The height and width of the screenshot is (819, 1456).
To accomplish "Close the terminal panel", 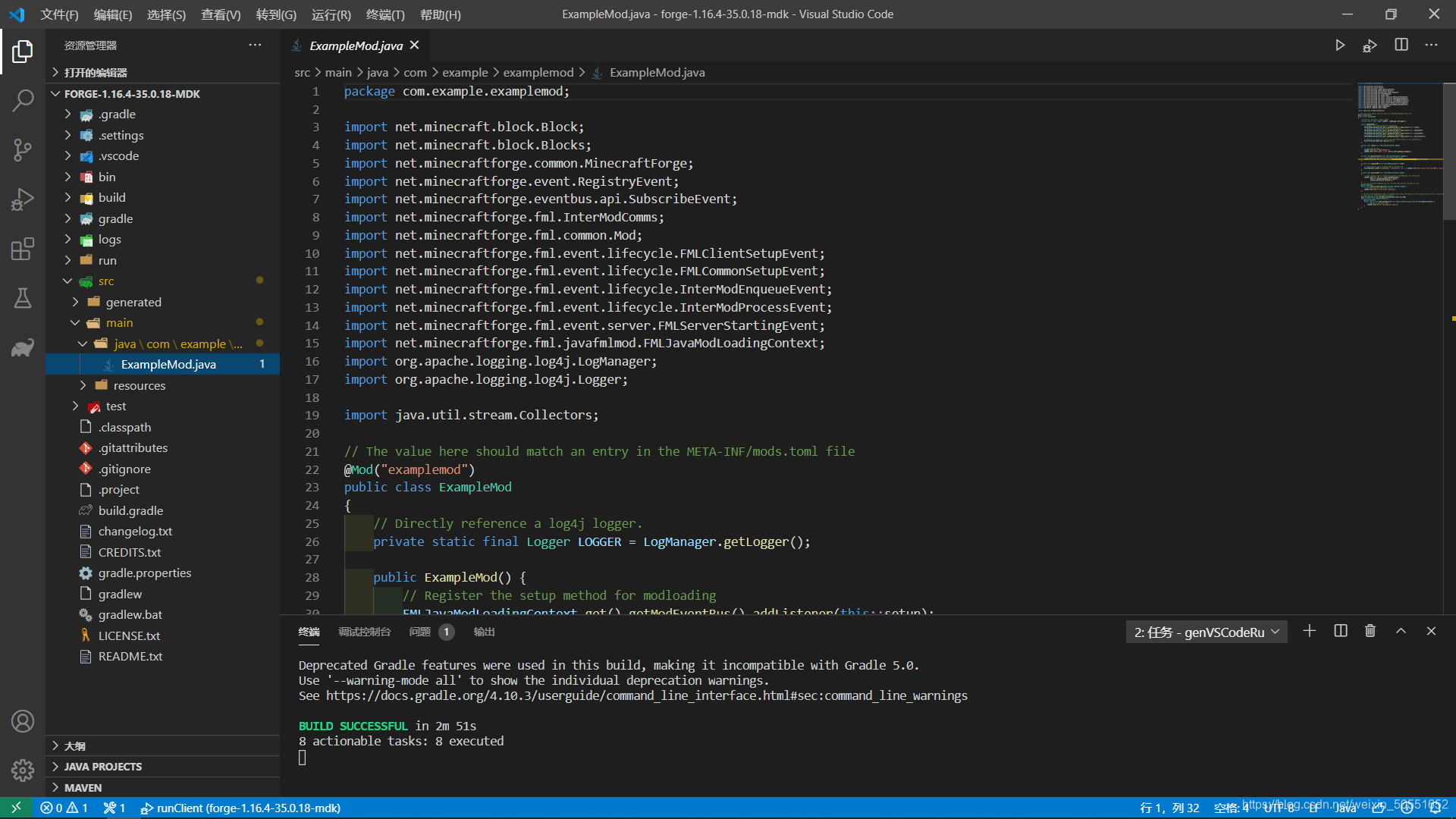I will coord(1431,631).
